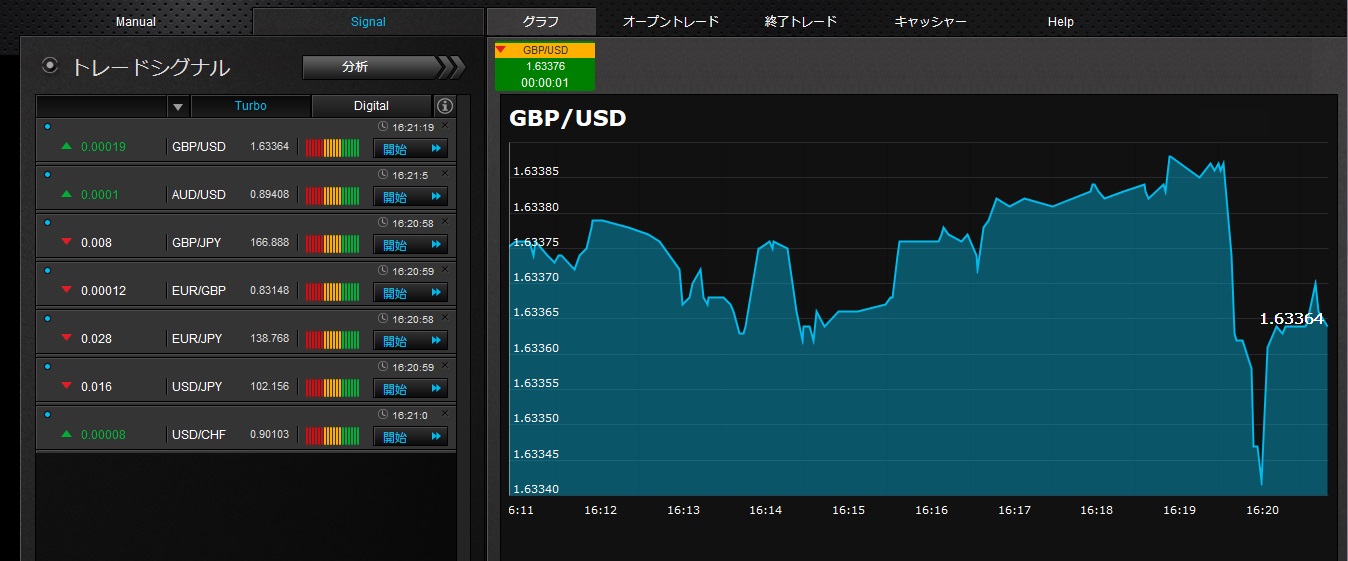The image size is (1348, 561).
Task: Click red down arrow in EUR/GBP row
Action: click(67, 290)
